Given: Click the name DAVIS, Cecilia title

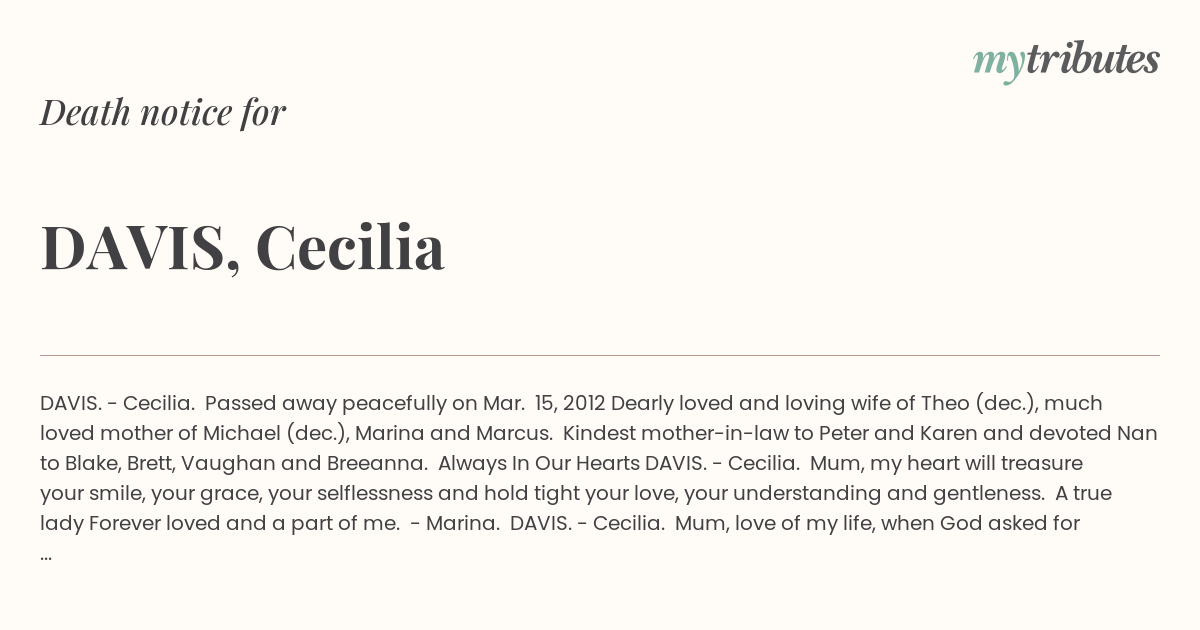Looking at the screenshot, I should coord(243,248).
